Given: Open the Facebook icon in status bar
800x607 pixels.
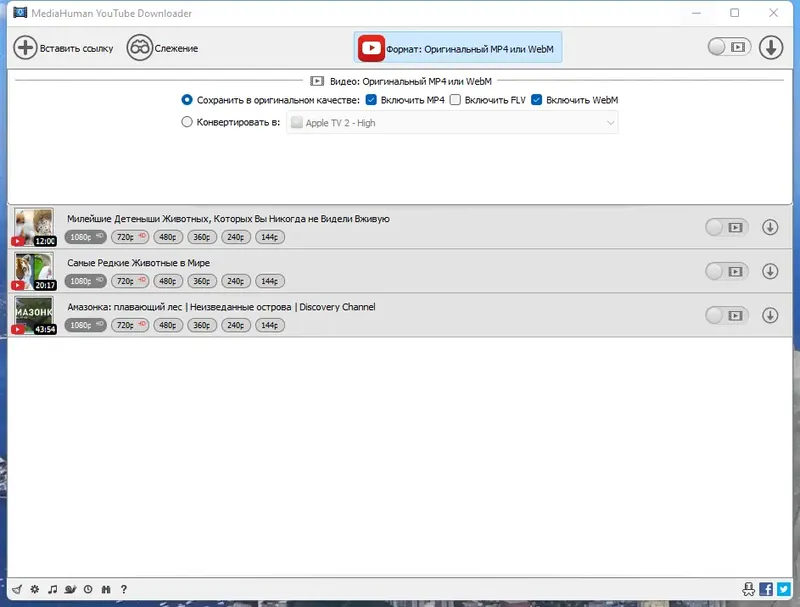Looking at the screenshot, I should (766, 589).
